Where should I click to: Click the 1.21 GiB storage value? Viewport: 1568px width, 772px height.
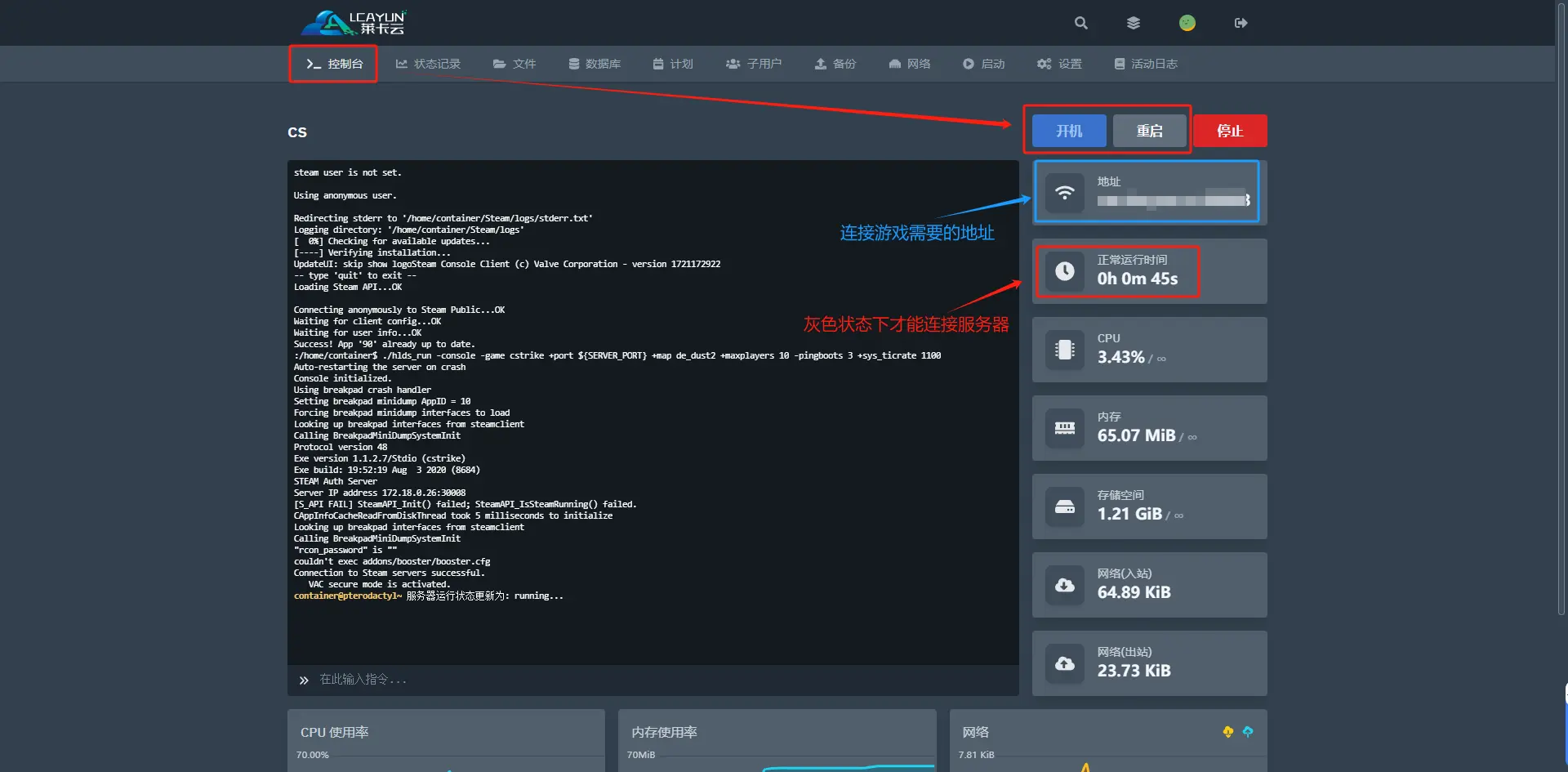pyautogui.click(x=1129, y=514)
